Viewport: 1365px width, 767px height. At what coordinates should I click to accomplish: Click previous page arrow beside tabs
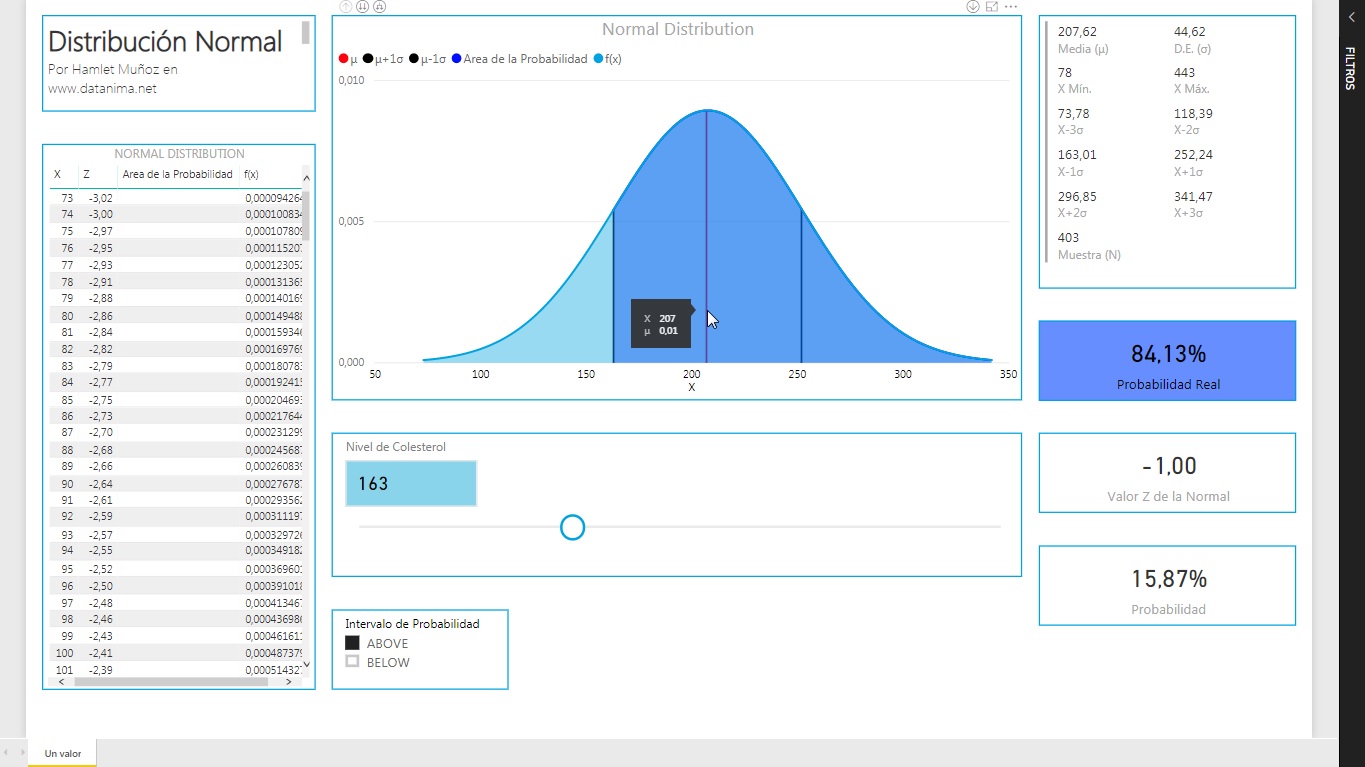click(x=6, y=753)
